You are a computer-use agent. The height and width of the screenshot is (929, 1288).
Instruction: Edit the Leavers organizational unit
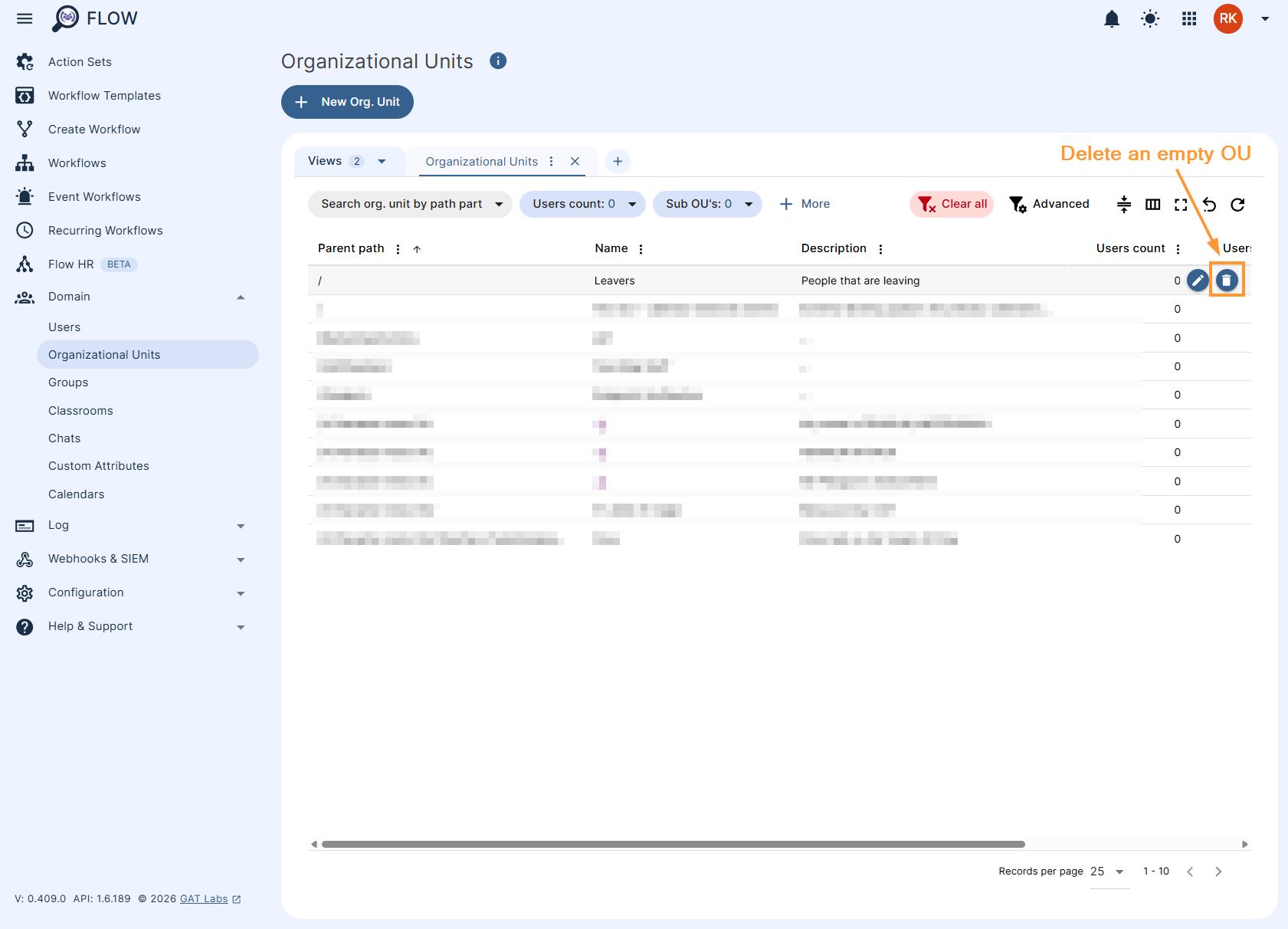(x=1197, y=280)
